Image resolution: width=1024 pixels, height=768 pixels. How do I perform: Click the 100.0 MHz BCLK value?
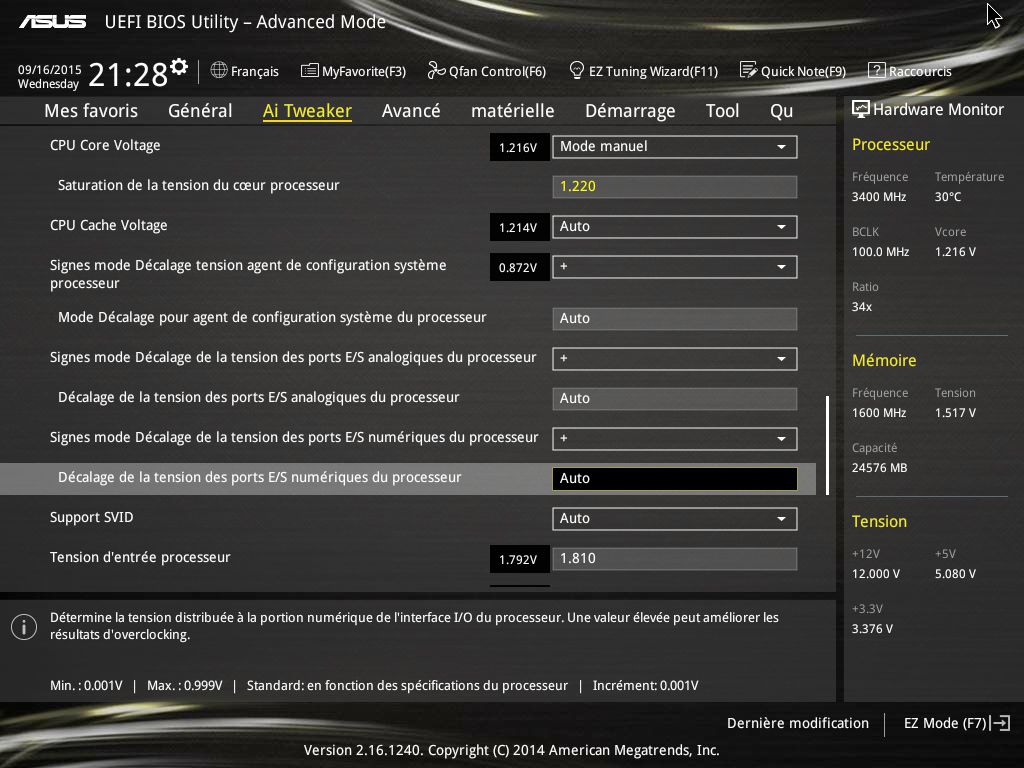[880, 251]
